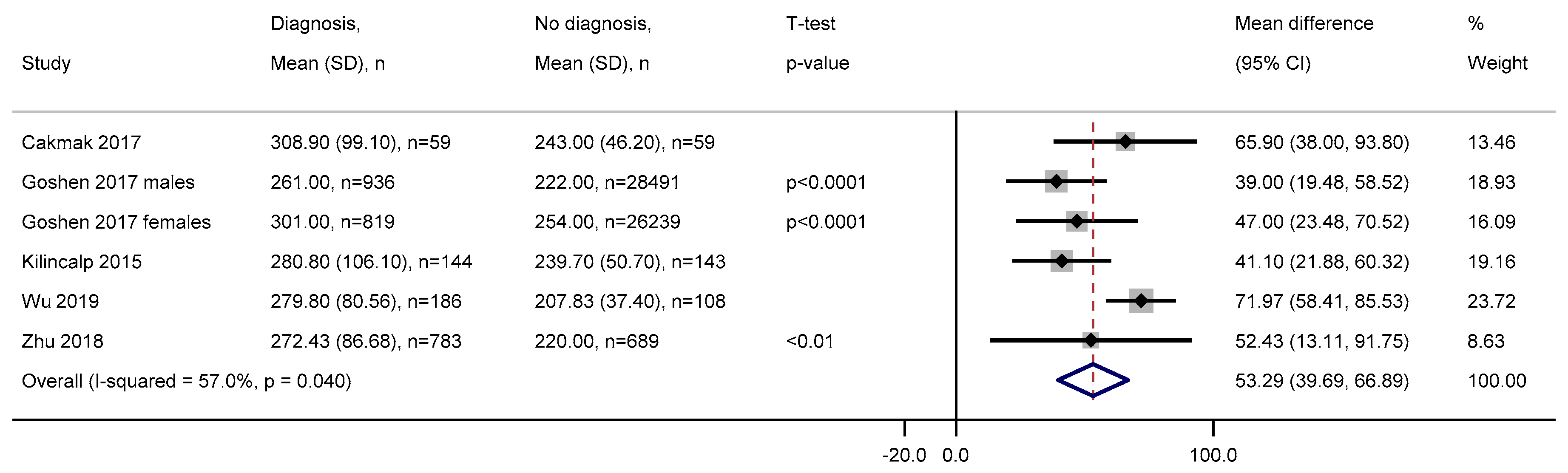
Task: Click the Goshen 2017 males estimate marker
Action: click(1056, 181)
